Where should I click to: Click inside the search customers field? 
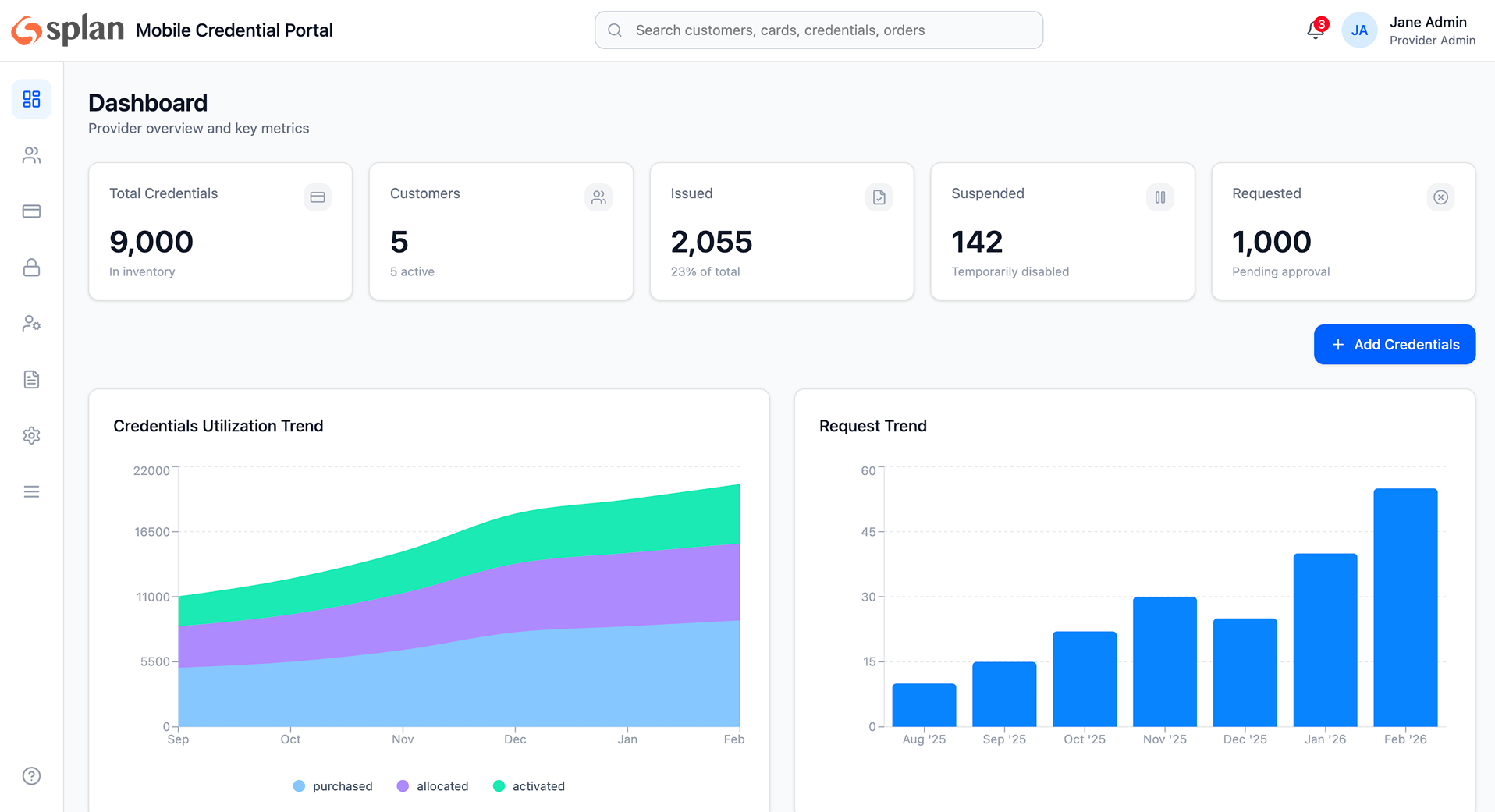click(x=819, y=30)
